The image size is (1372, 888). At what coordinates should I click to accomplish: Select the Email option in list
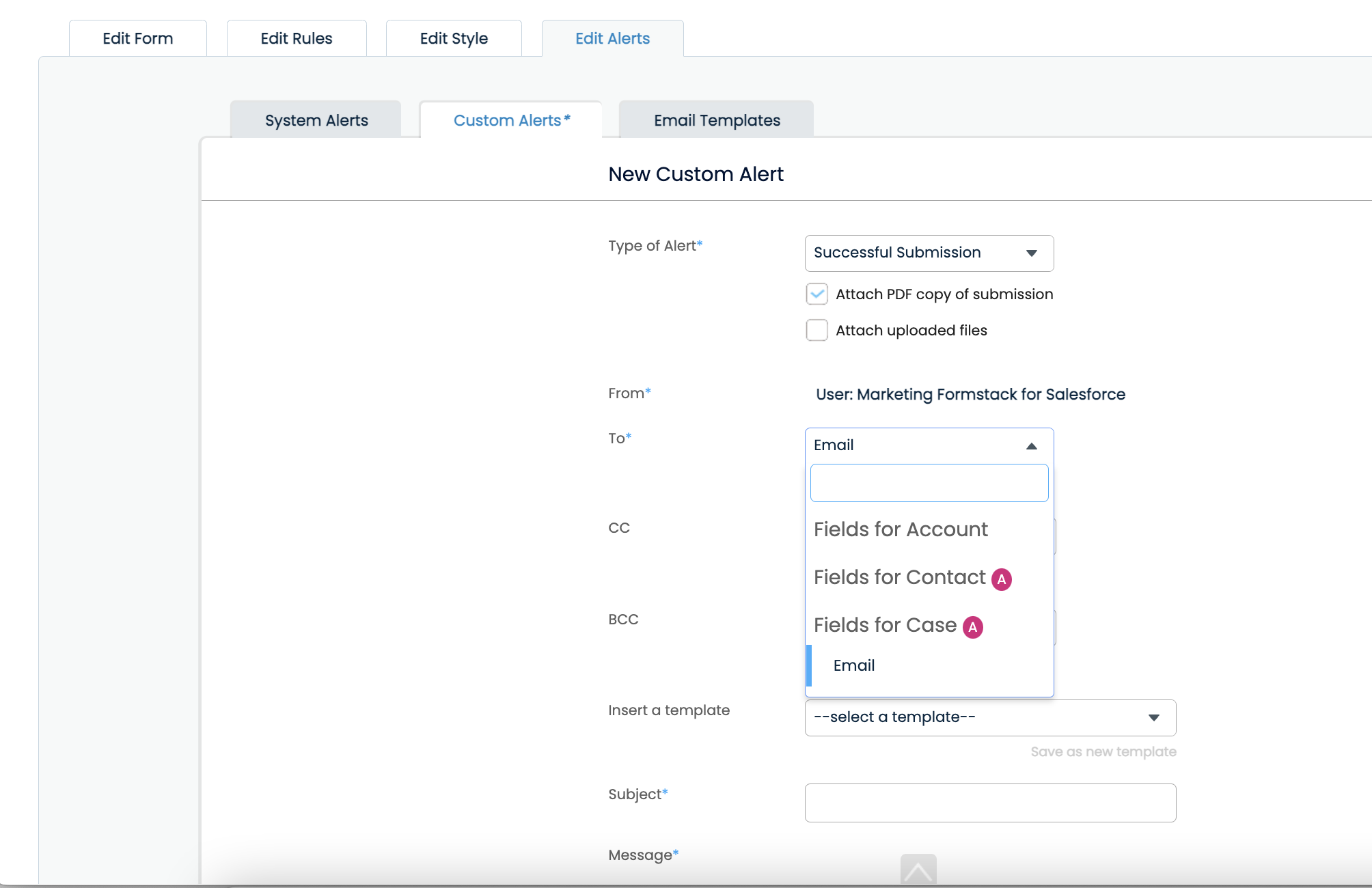(853, 665)
